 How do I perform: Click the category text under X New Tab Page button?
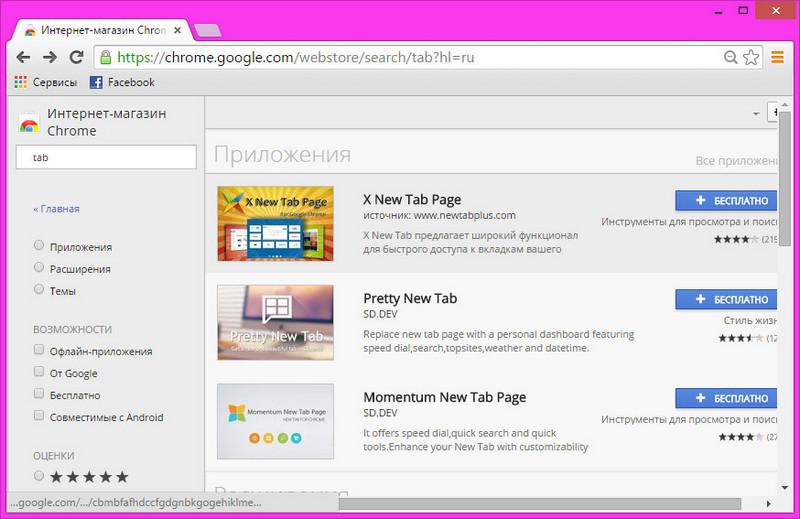[x=689, y=222]
